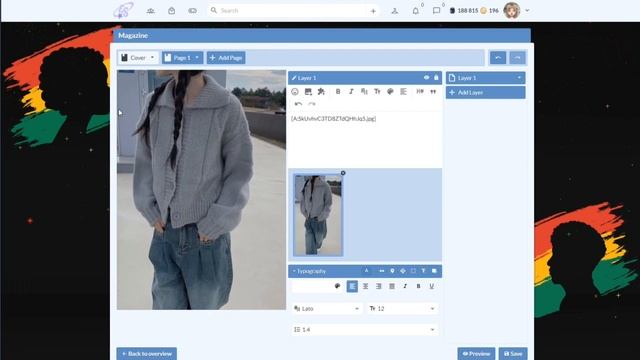Screen dimensions: 640x360
Task: Click the heading icon in editor toolbar
Action: (420, 92)
